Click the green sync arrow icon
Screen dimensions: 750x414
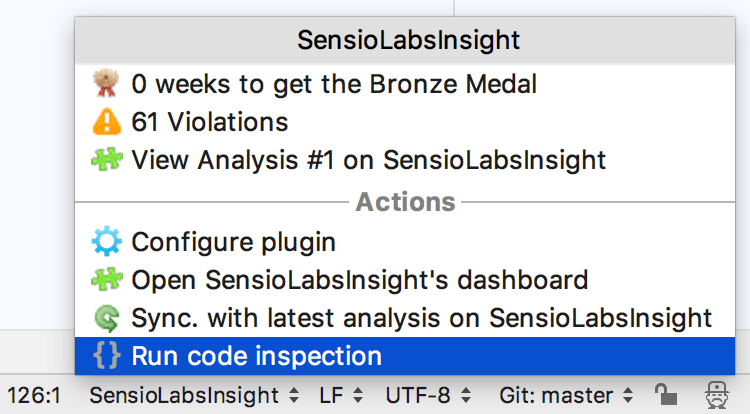106,318
